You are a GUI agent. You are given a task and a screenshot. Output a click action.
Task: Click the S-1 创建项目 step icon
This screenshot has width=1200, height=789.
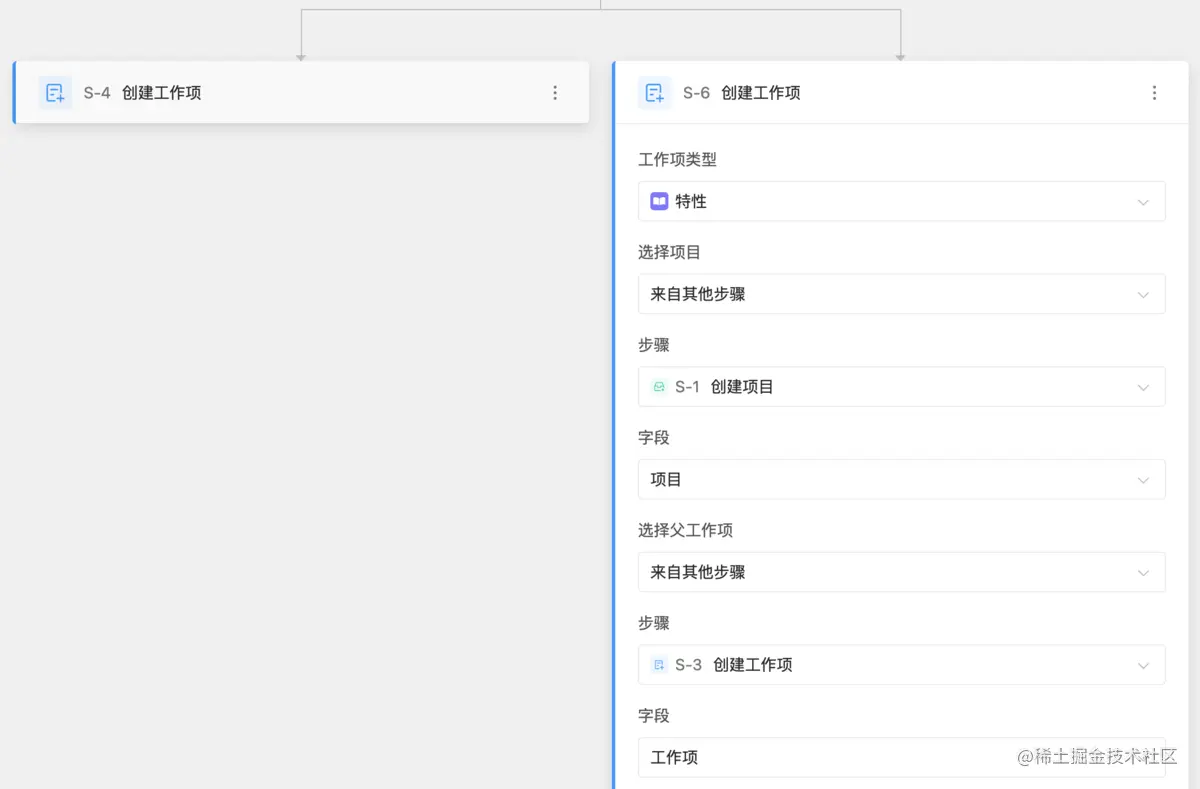click(659, 387)
